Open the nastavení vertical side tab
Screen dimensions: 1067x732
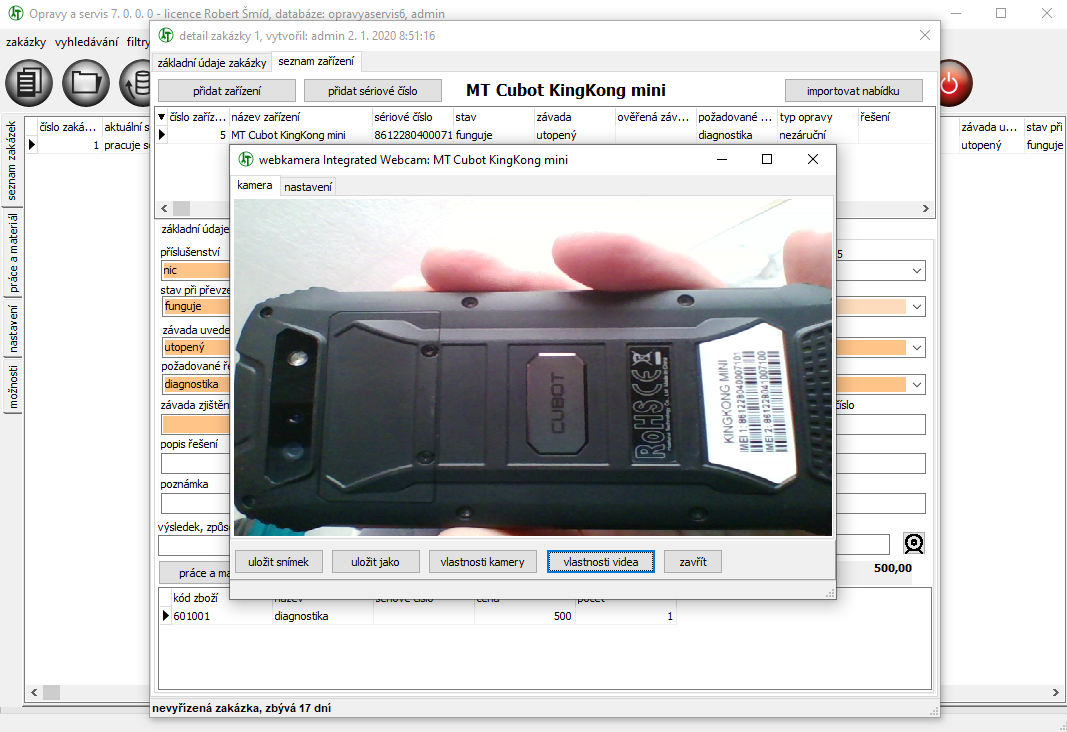(12, 329)
